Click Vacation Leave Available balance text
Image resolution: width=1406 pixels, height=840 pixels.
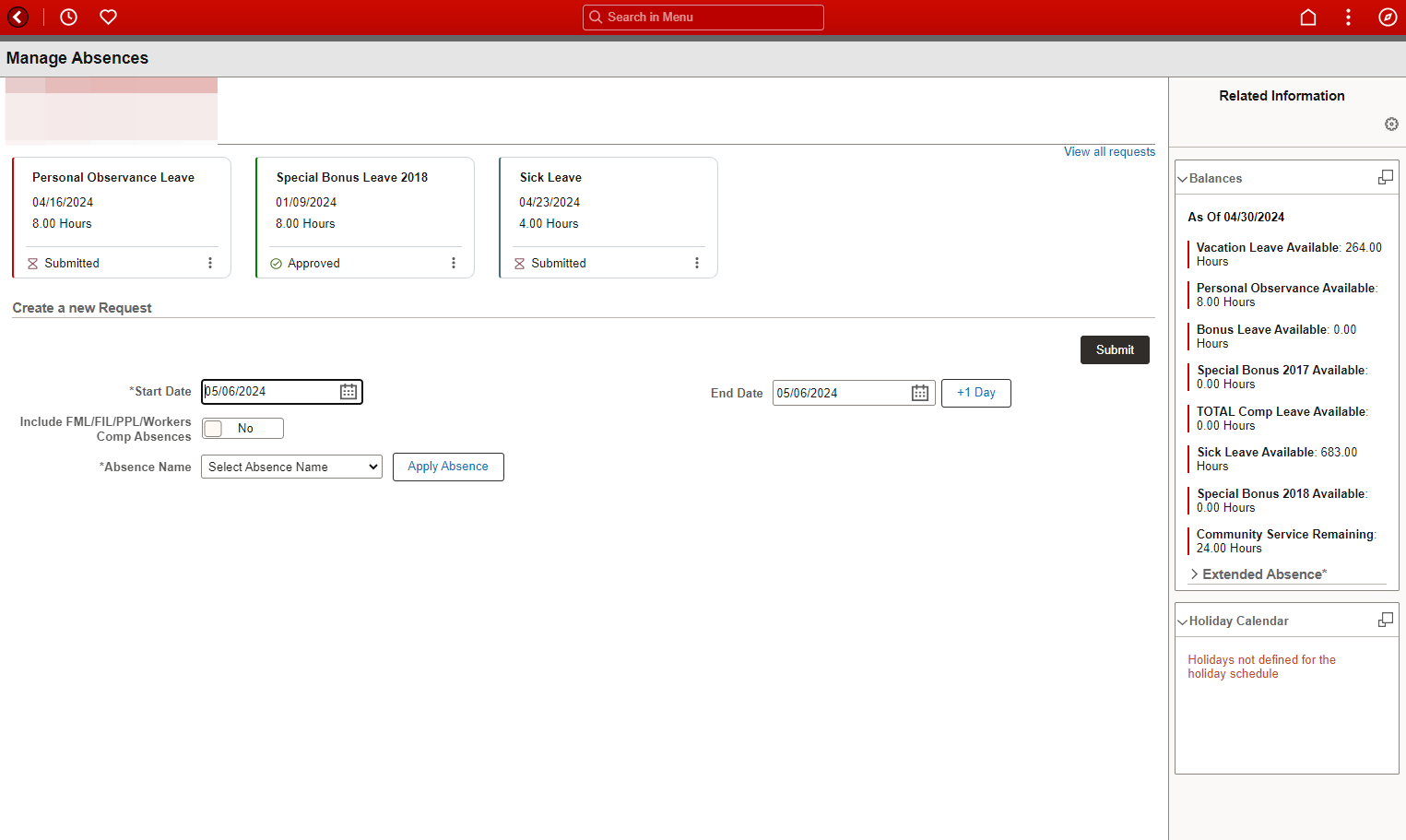(1289, 254)
